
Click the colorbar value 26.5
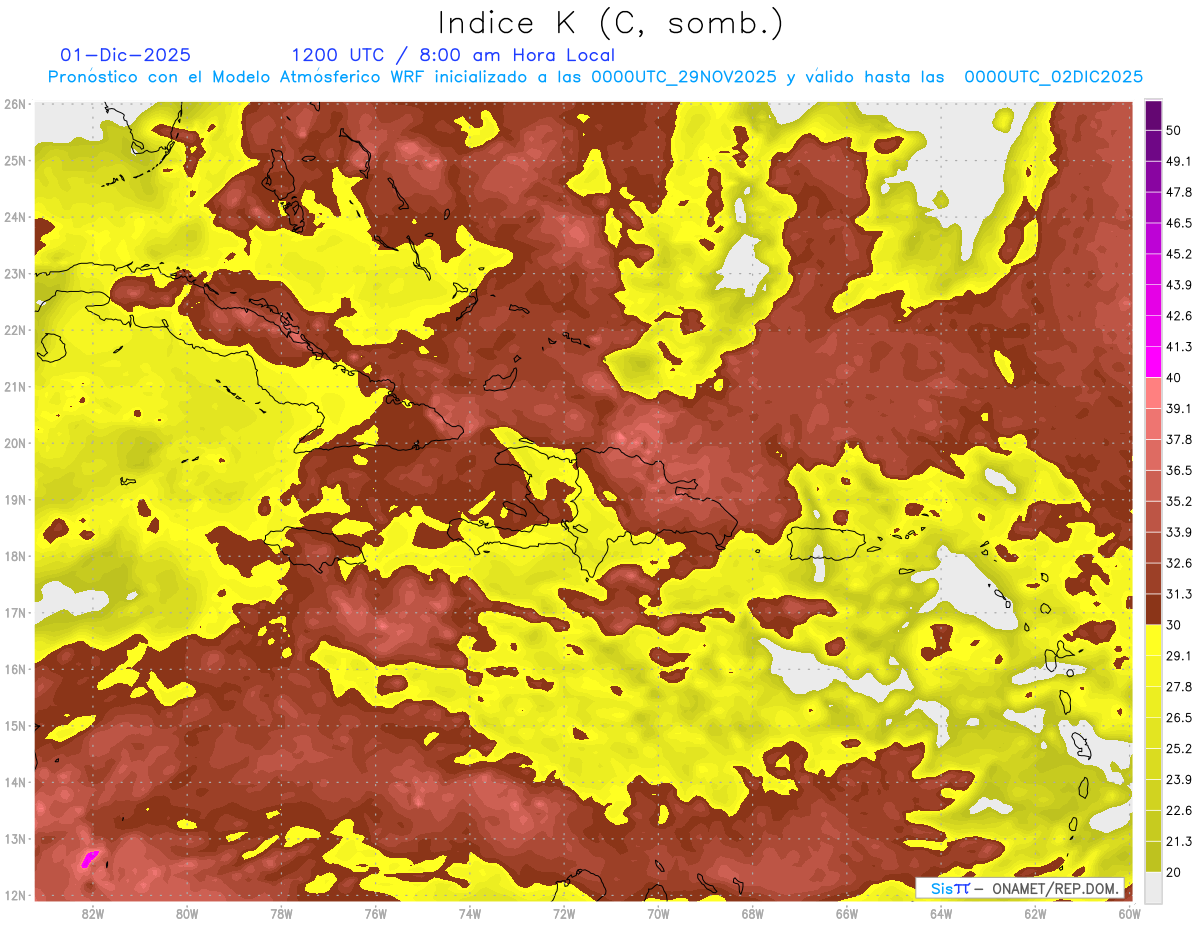coord(1179,718)
